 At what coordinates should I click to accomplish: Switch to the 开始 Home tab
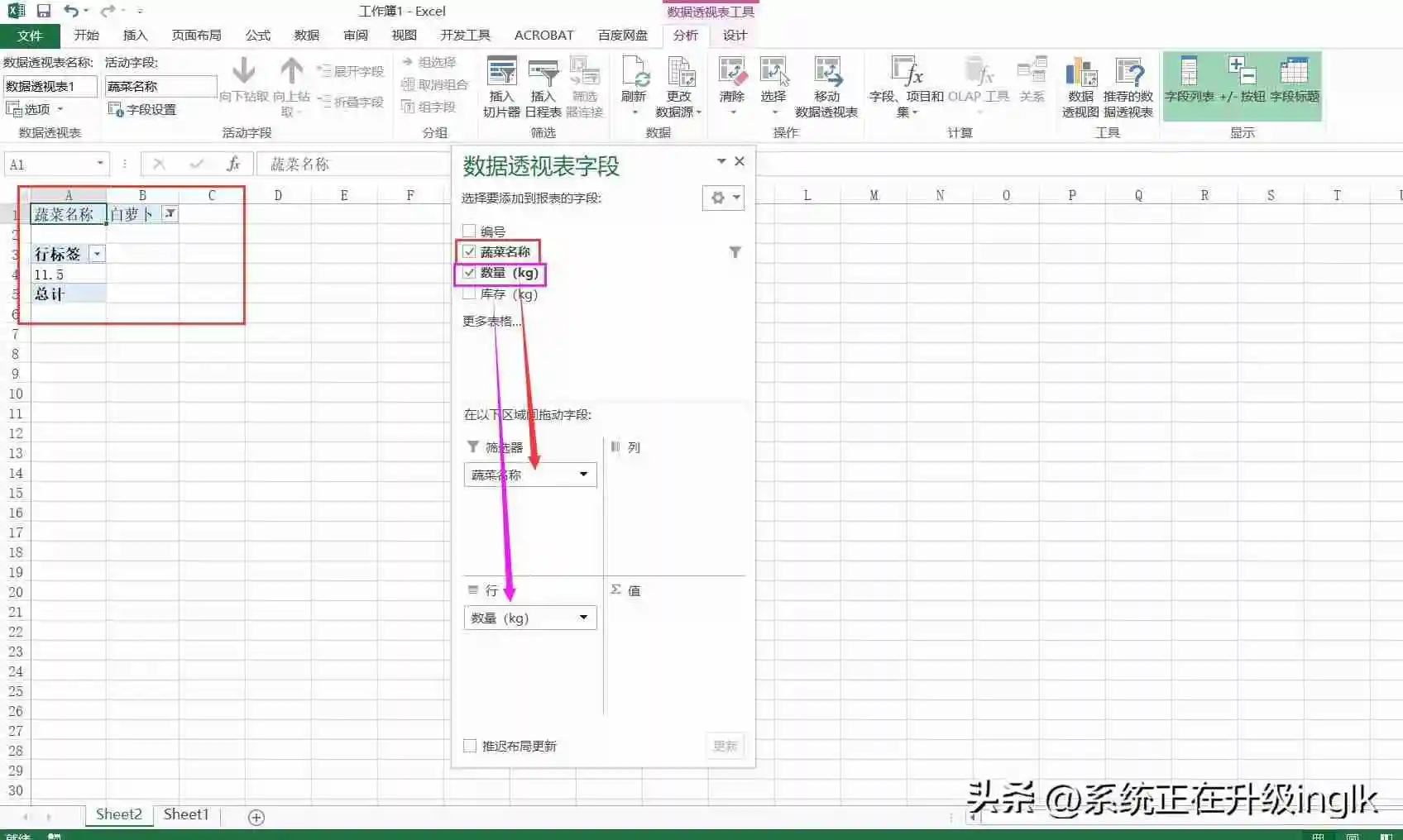[x=86, y=36]
